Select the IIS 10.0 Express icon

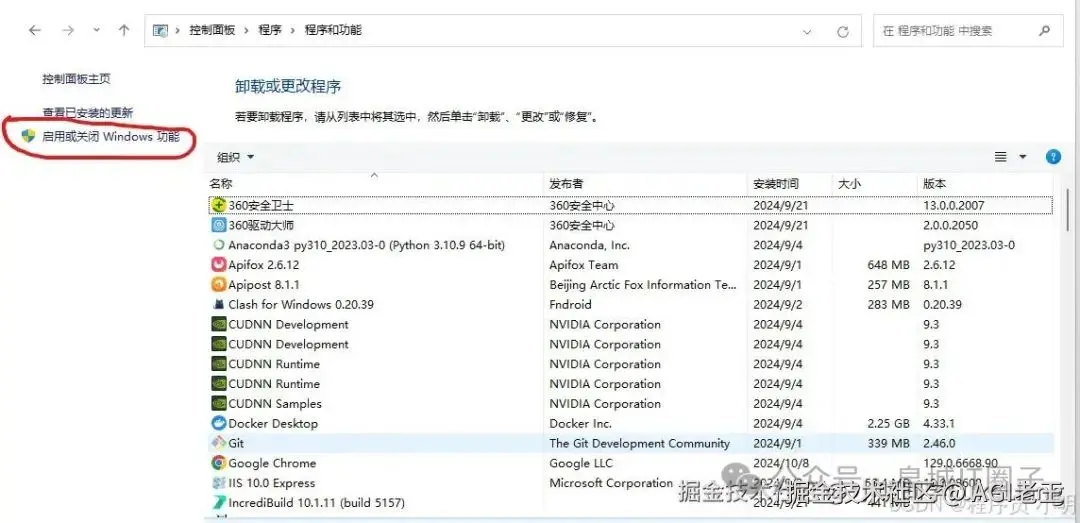point(218,483)
